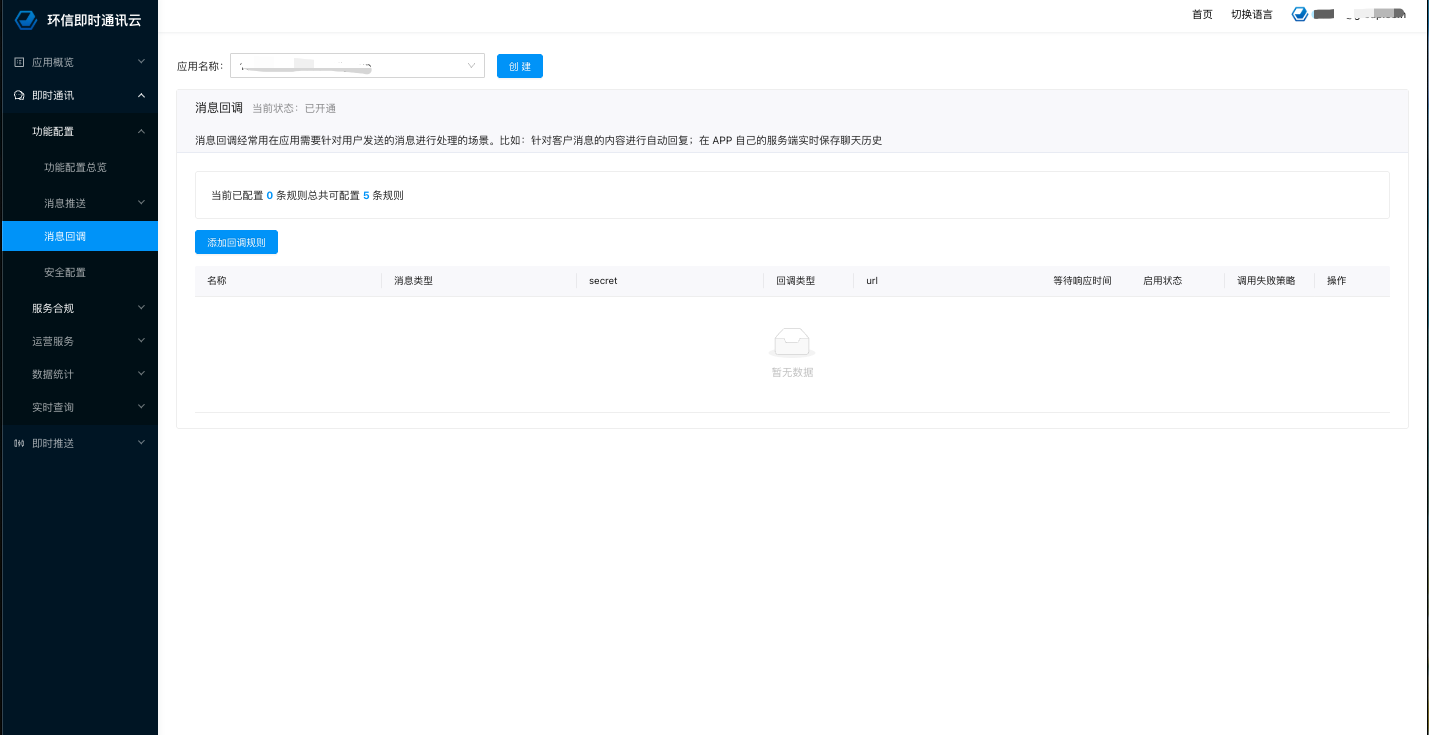Viewport: 1429px width, 735px height.
Task: Click the Easemob logo icon in the sidebar header
Action: [x=27, y=19]
